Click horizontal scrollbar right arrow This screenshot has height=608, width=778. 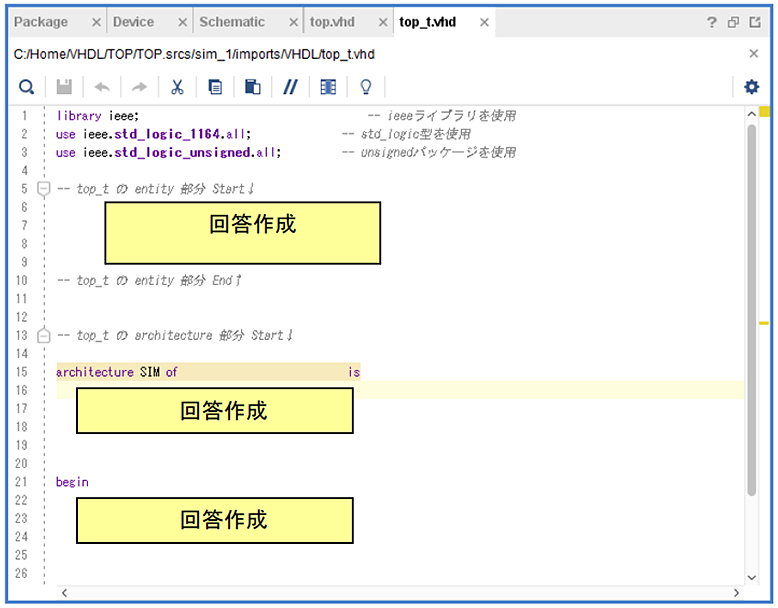point(736,593)
